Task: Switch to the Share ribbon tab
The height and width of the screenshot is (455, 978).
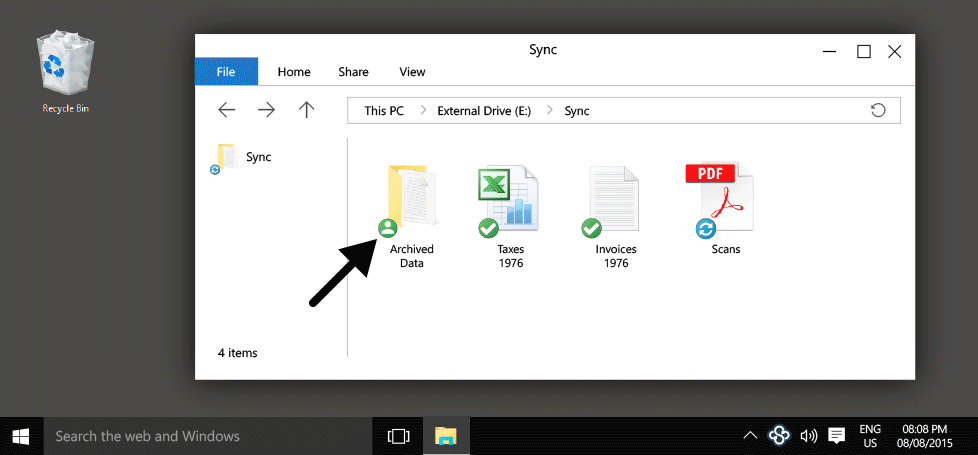Action: (353, 72)
